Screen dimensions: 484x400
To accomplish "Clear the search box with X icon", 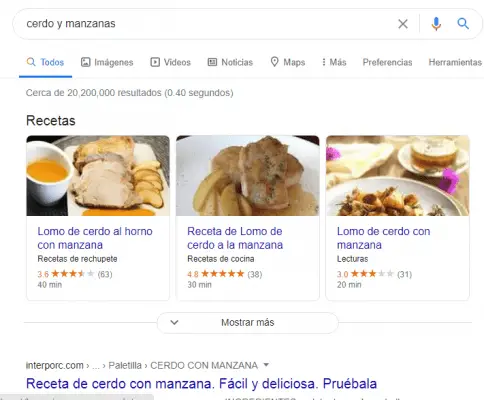I will click(403, 24).
